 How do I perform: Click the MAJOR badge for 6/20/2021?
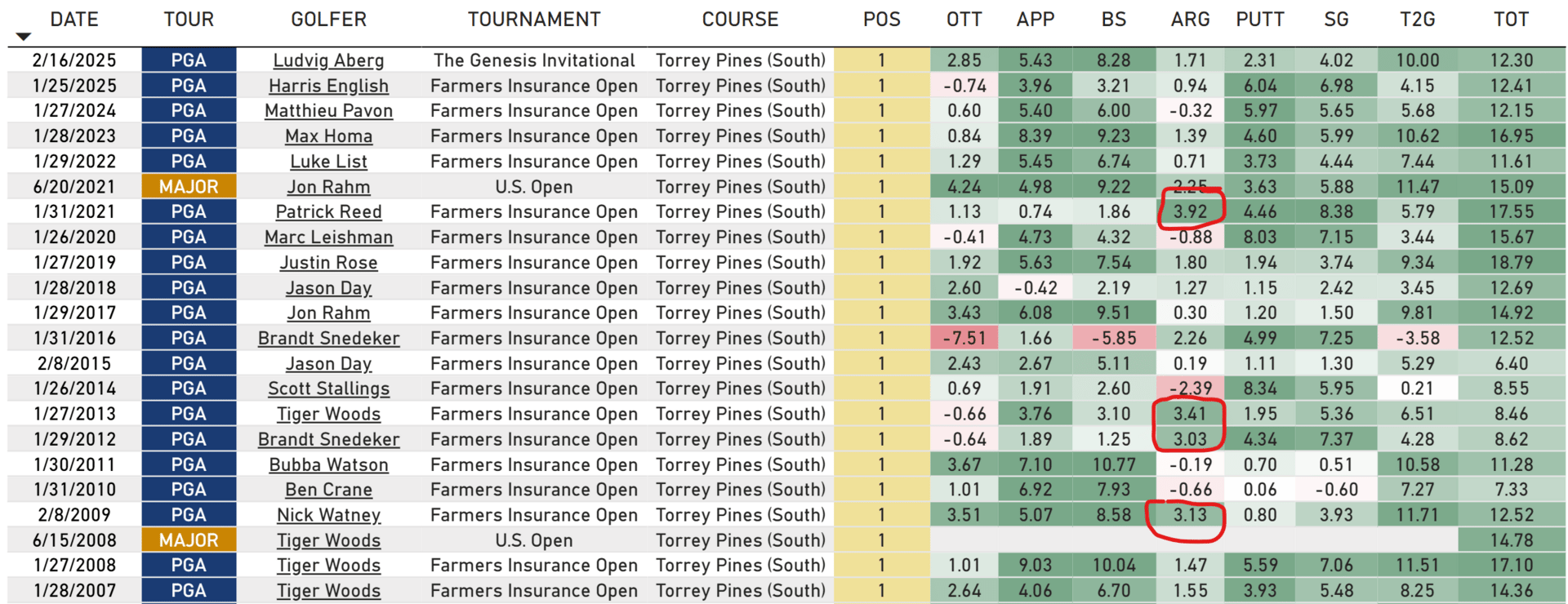(x=189, y=187)
